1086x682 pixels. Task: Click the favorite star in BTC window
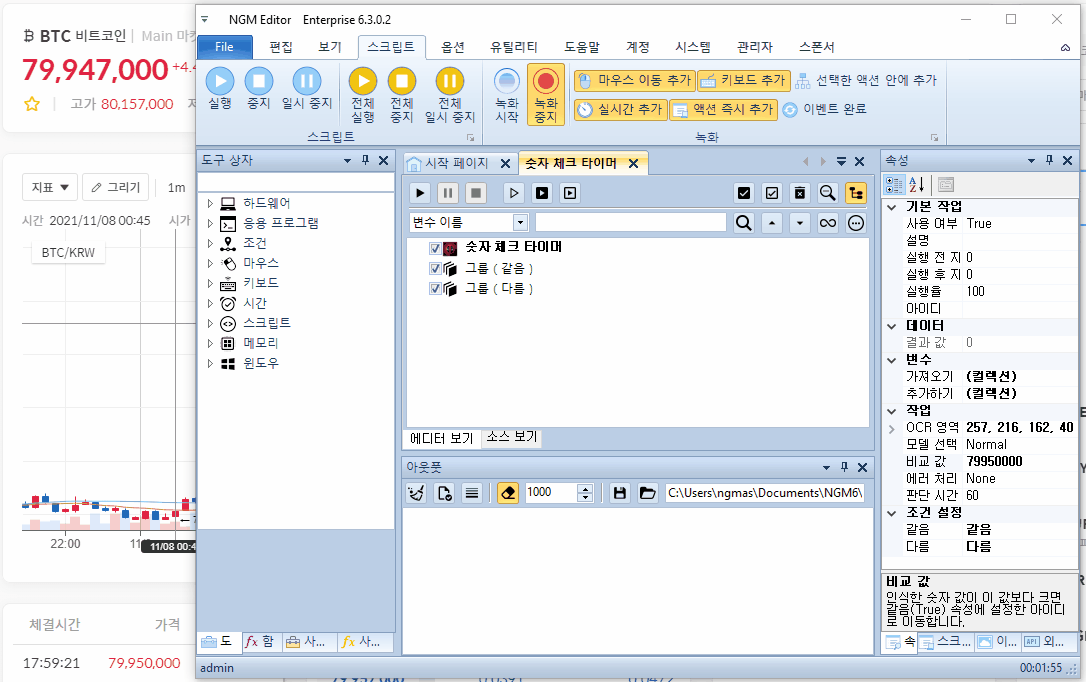(x=32, y=105)
